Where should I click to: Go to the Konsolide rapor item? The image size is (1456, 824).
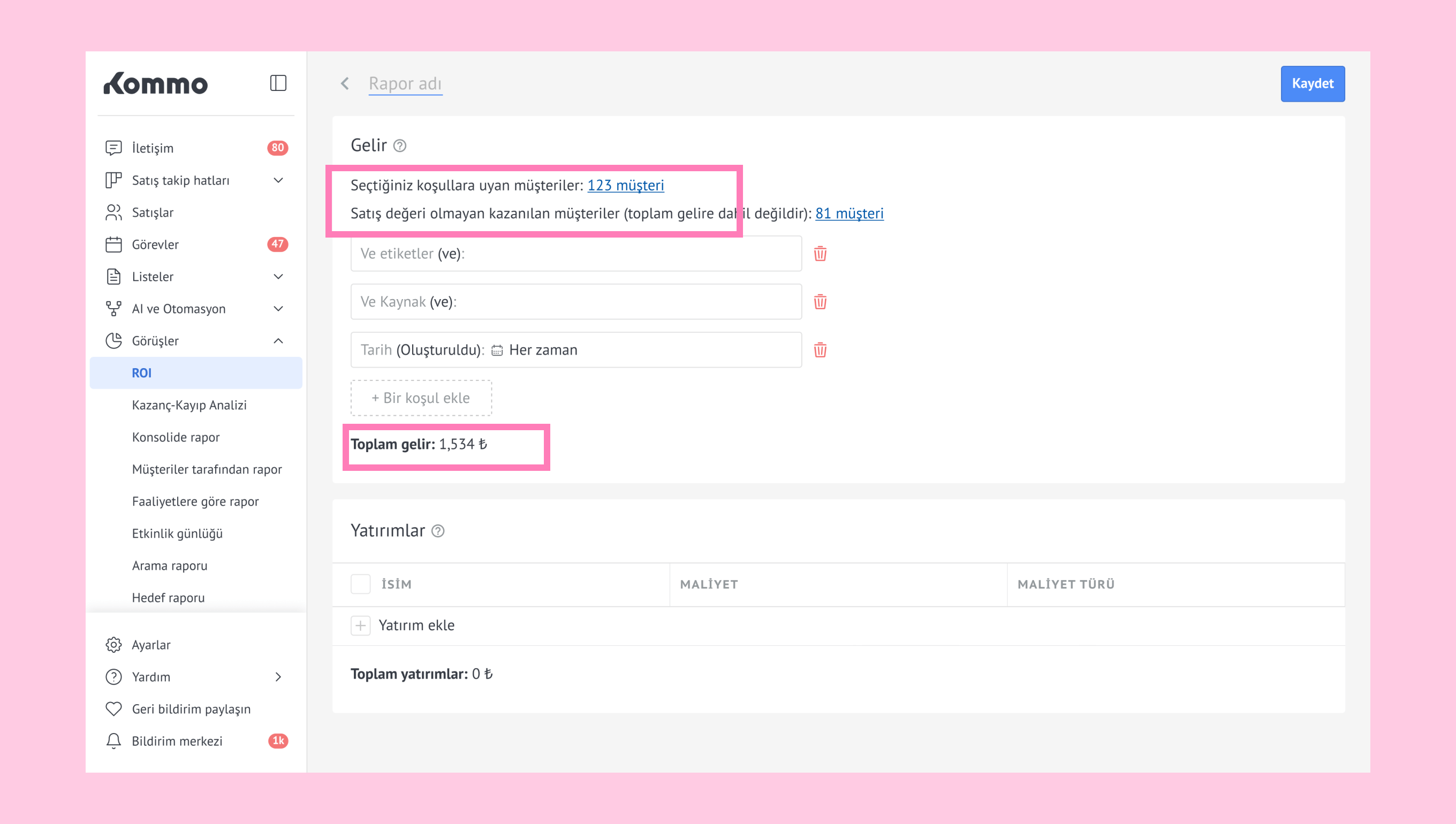pos(176,438)
